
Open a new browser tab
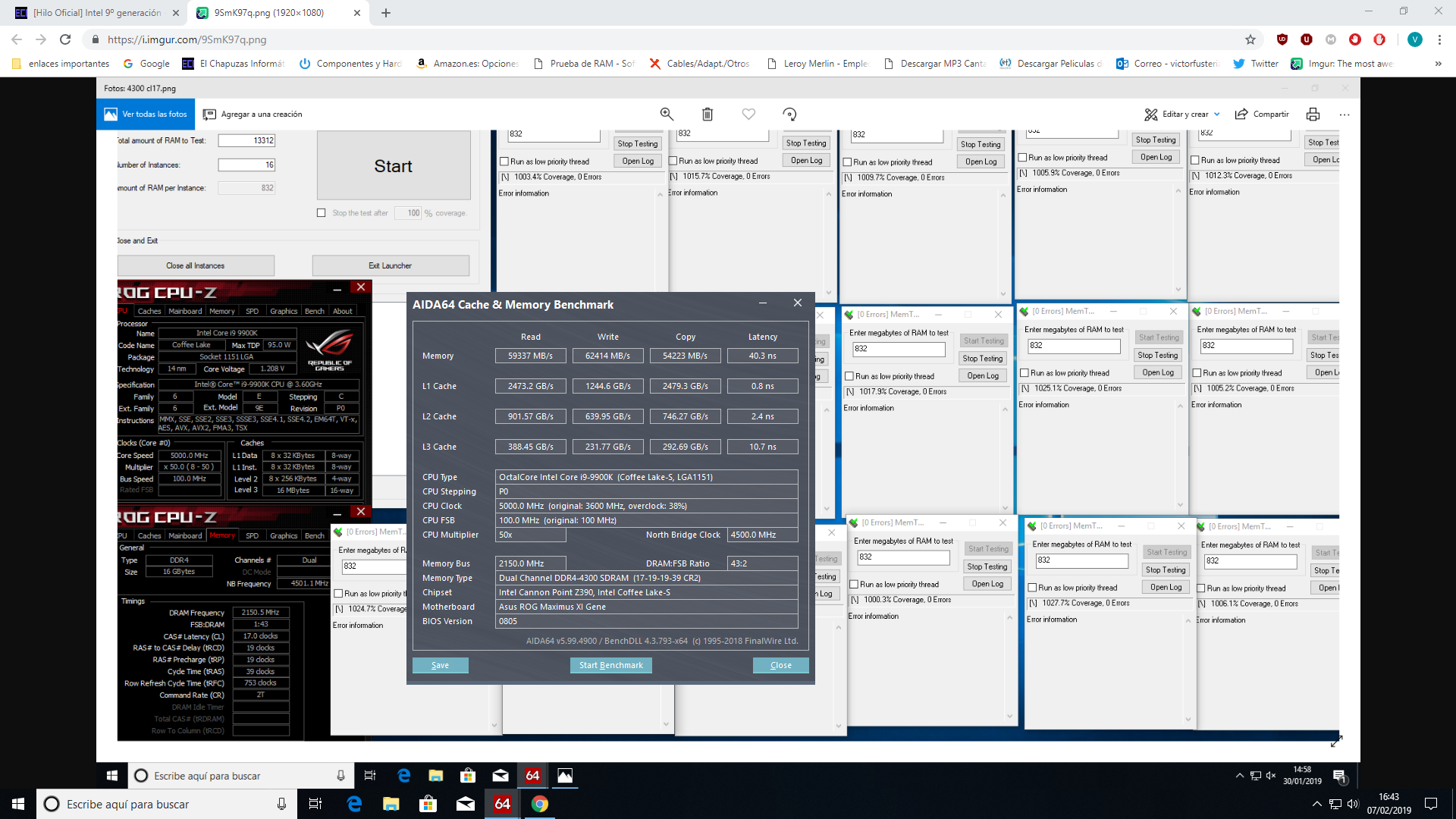point(385,13)
